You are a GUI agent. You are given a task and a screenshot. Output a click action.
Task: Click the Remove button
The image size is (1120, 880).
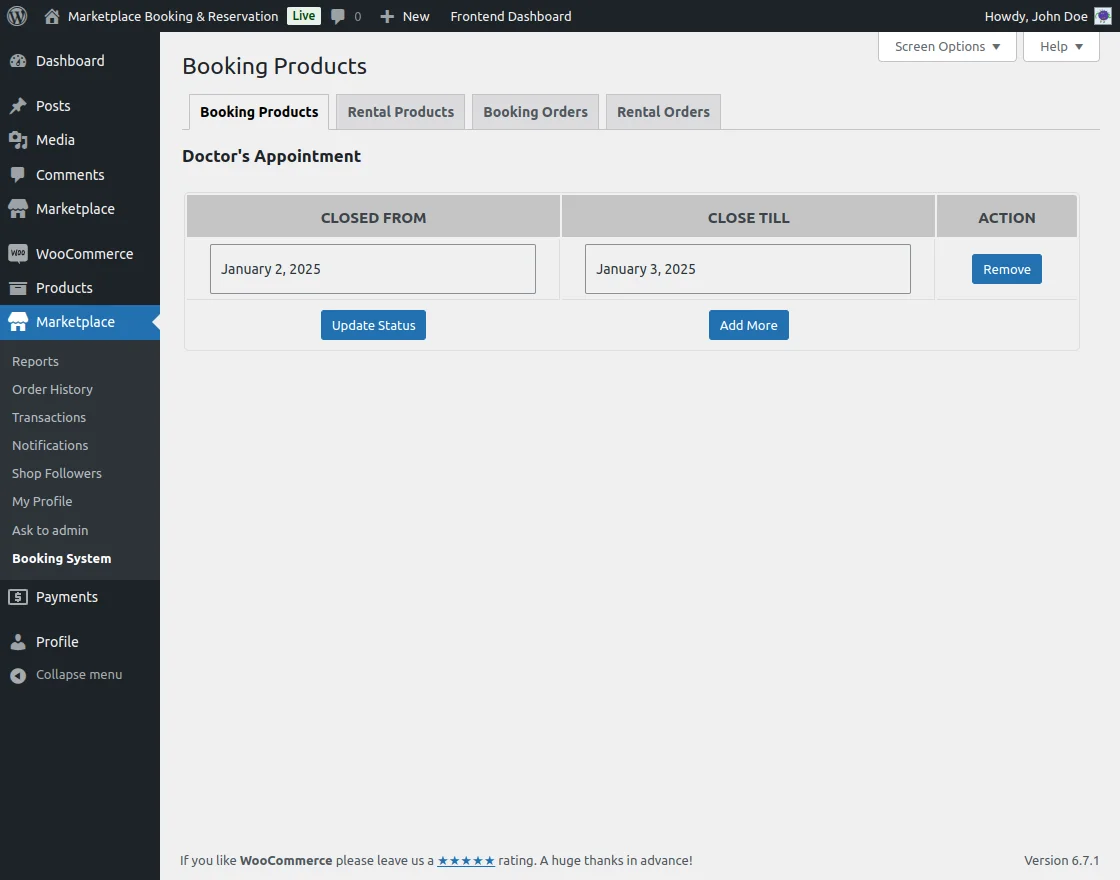pos(1006,269)
